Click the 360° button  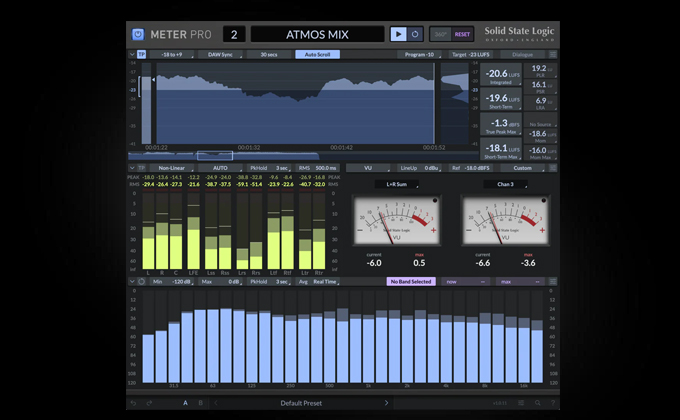440,34
